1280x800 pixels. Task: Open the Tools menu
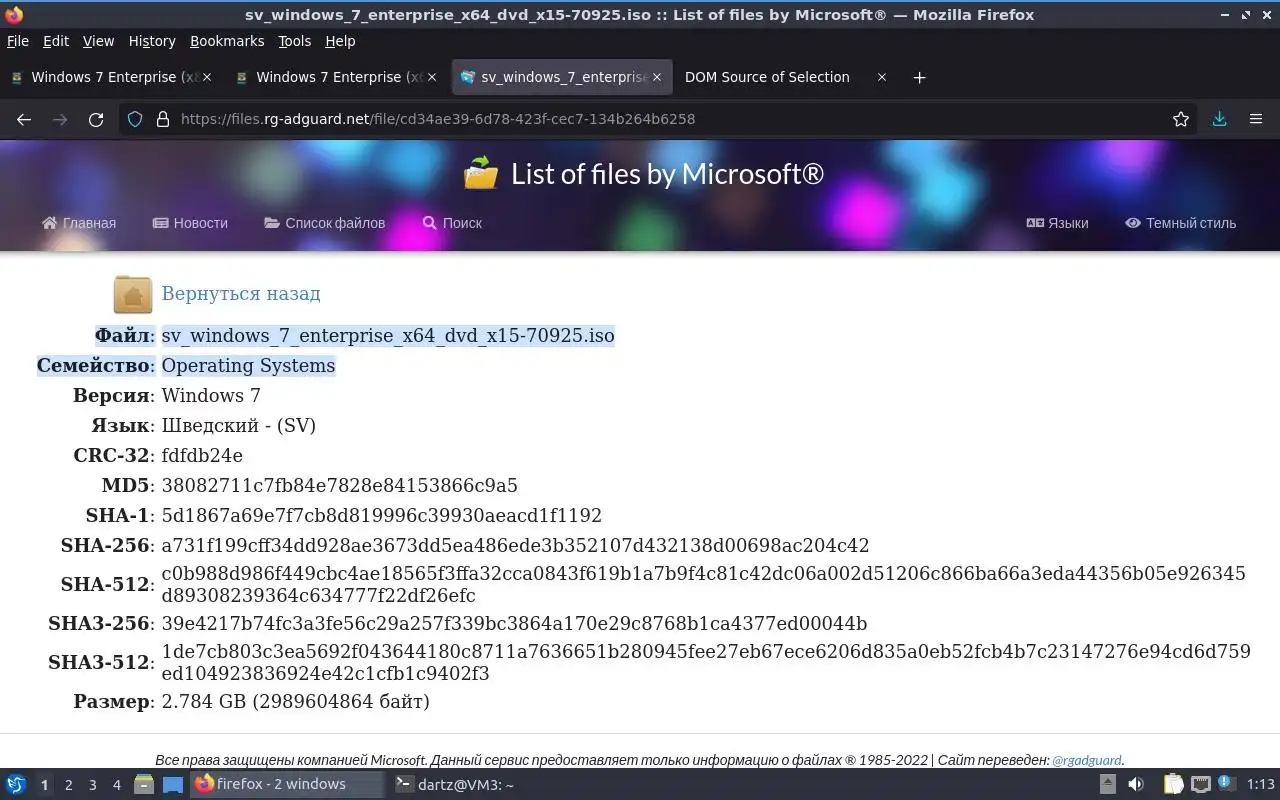click(294, 41)
